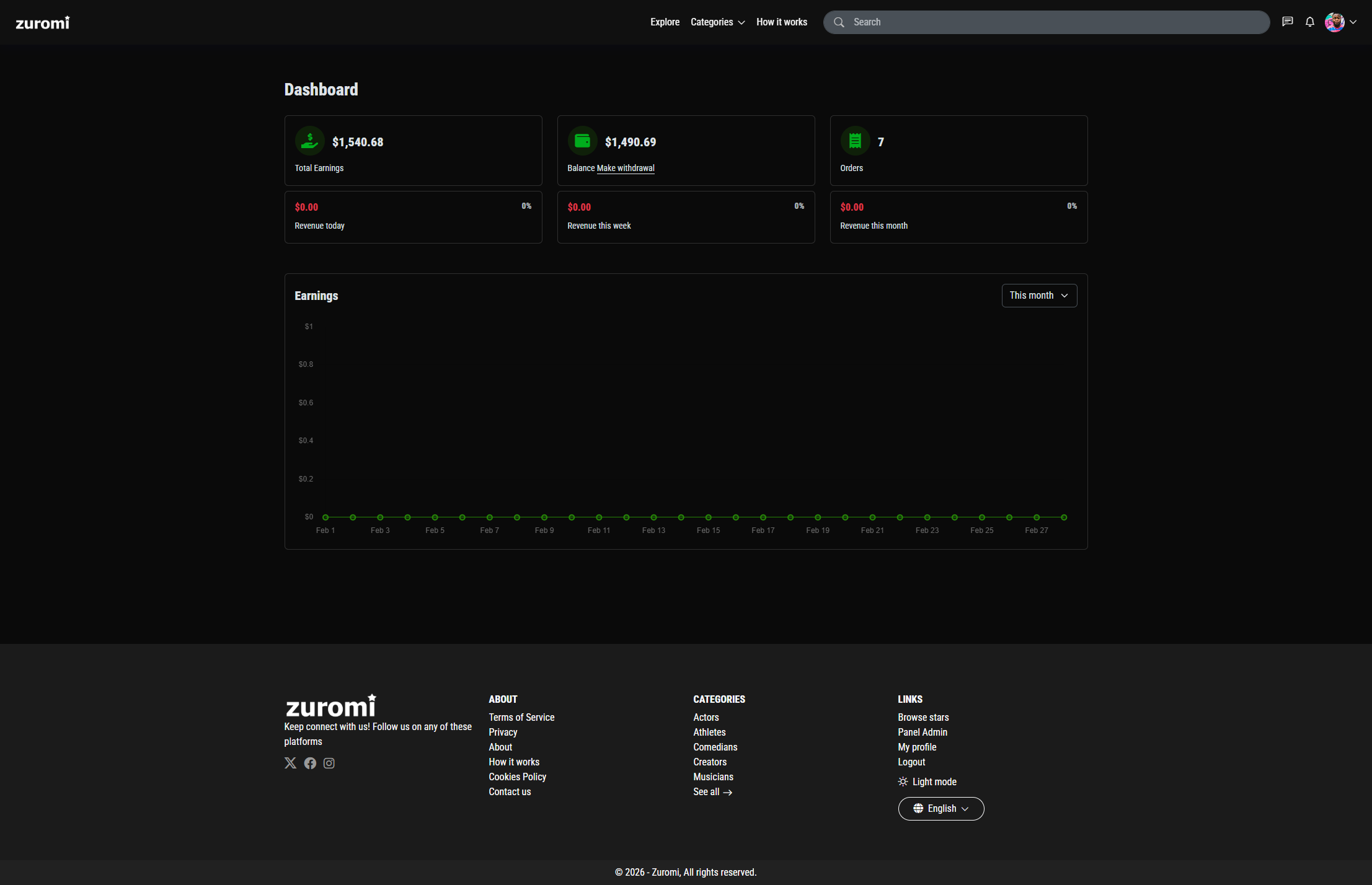Open the This month period dropdown

click(x=1039, y=296)
